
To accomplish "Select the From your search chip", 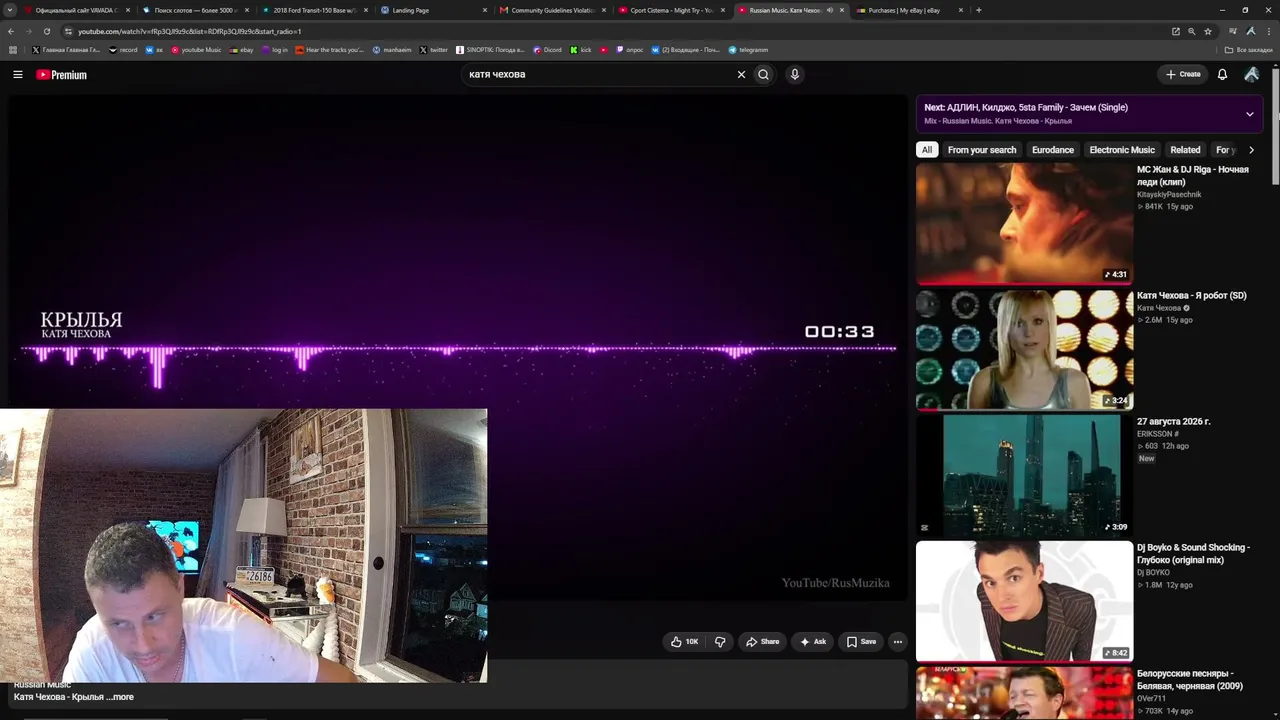I will coord(982,150).
